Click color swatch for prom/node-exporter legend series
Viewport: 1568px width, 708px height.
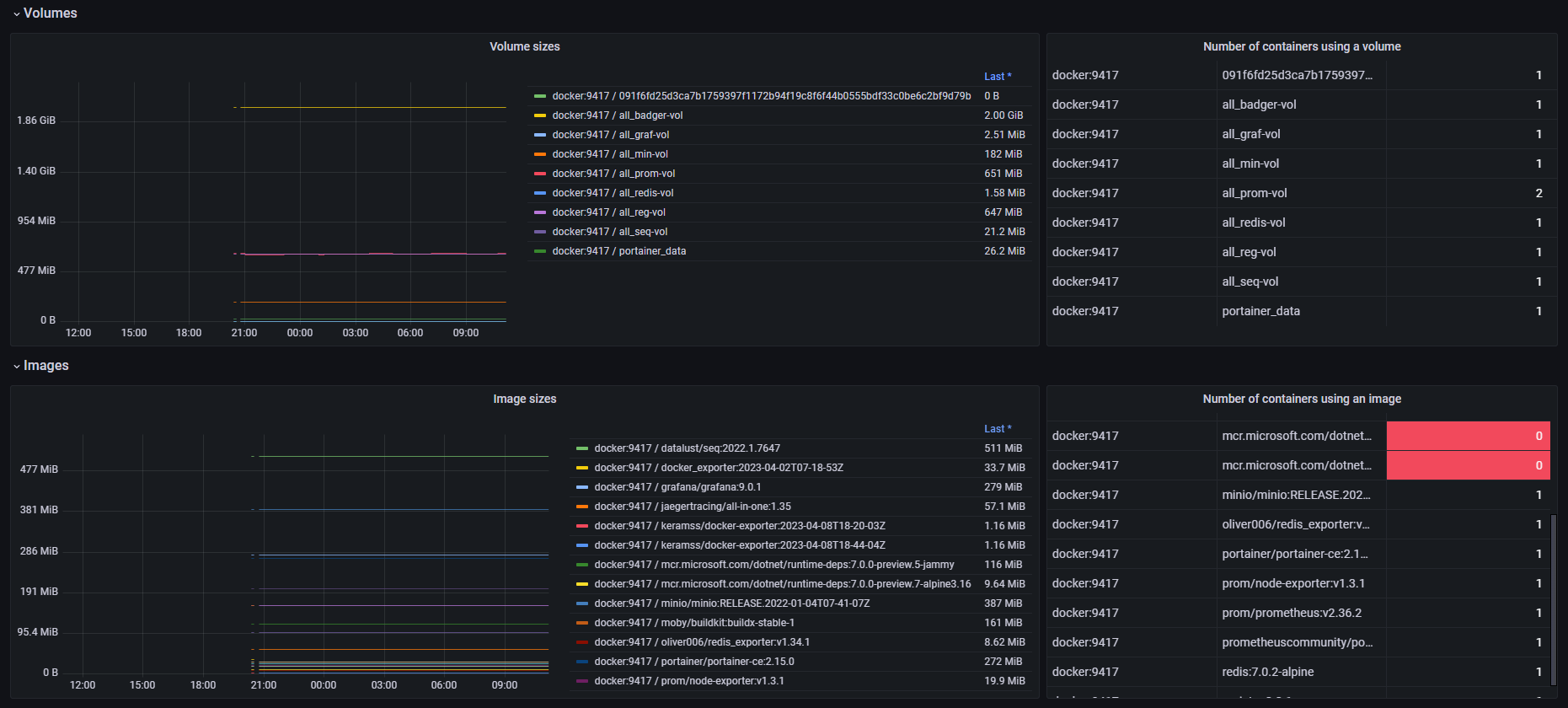tap(582, 681)
